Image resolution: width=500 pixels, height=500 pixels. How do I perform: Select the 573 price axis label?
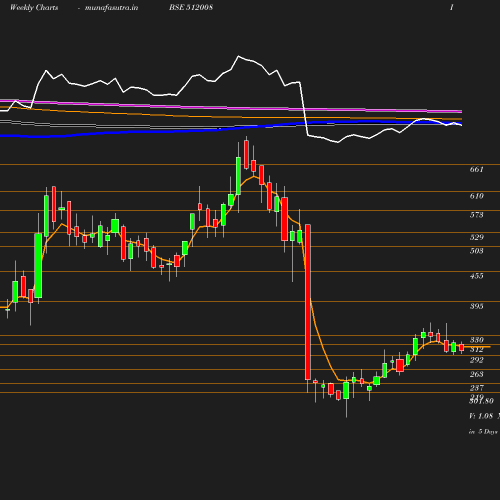(x=477, y=215)
